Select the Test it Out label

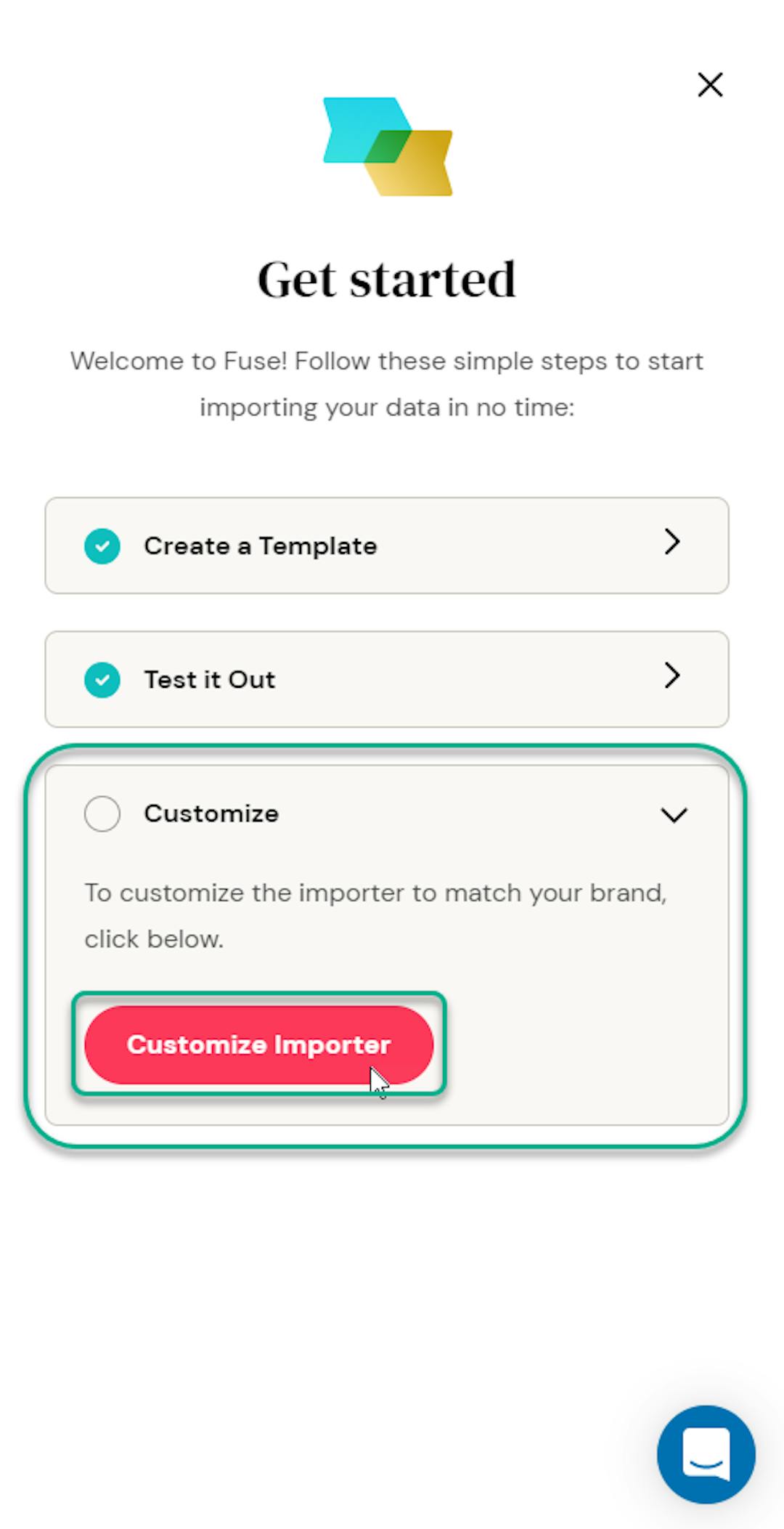point(209,679)
